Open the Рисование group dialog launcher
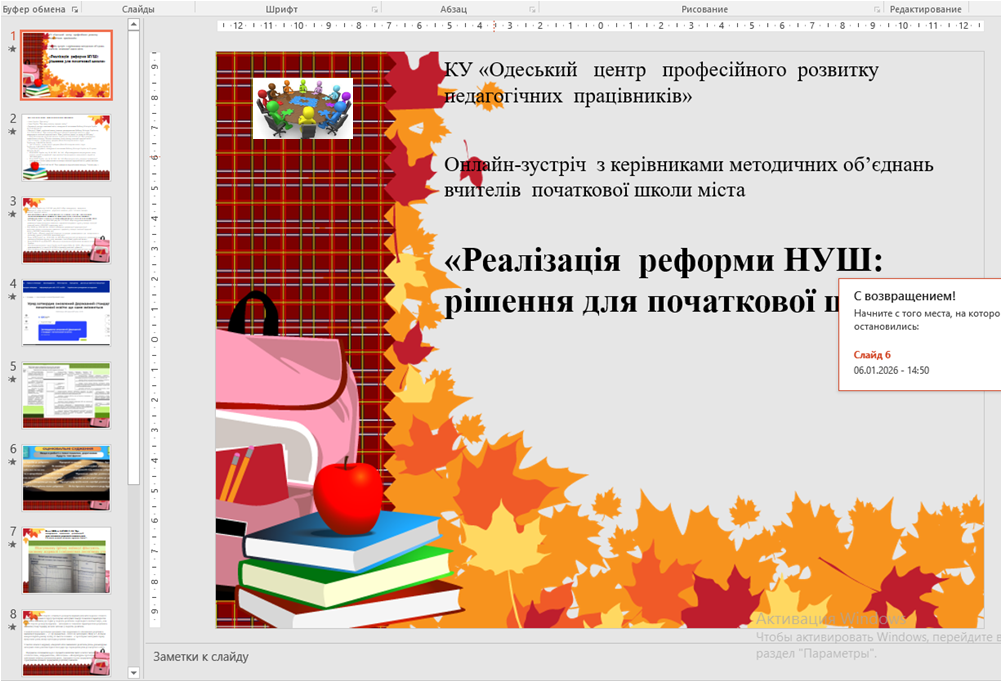 click(x=875, y=9)
